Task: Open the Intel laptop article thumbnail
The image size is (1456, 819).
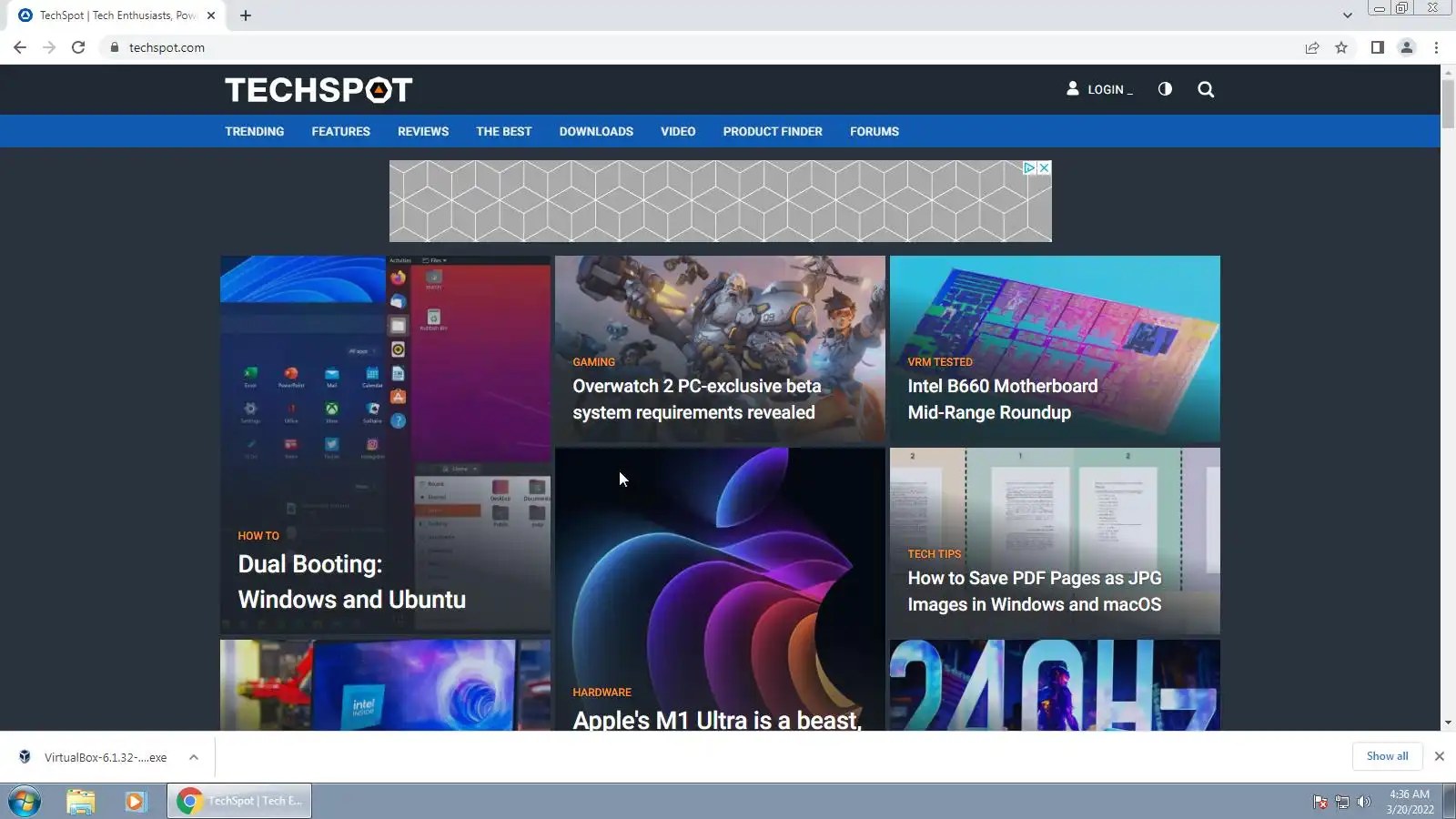Action: 386,685
